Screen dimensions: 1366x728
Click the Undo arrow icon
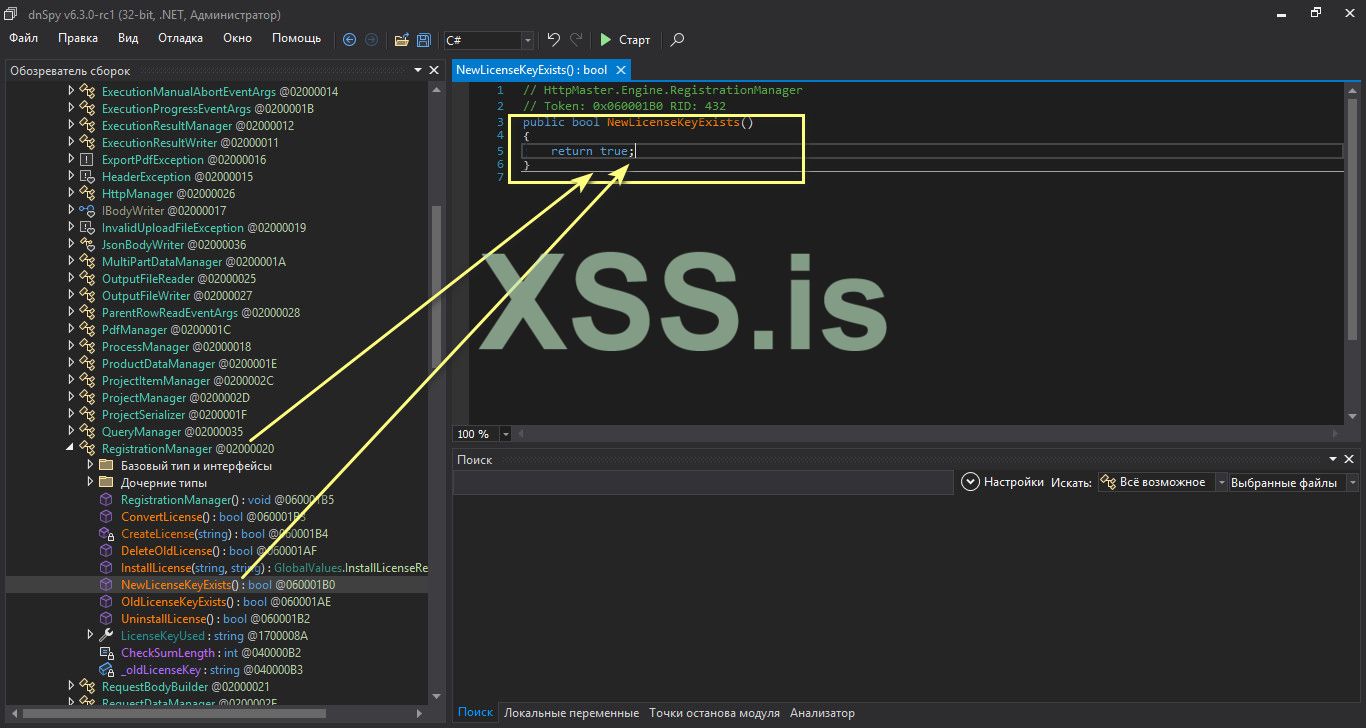point(554,40)
